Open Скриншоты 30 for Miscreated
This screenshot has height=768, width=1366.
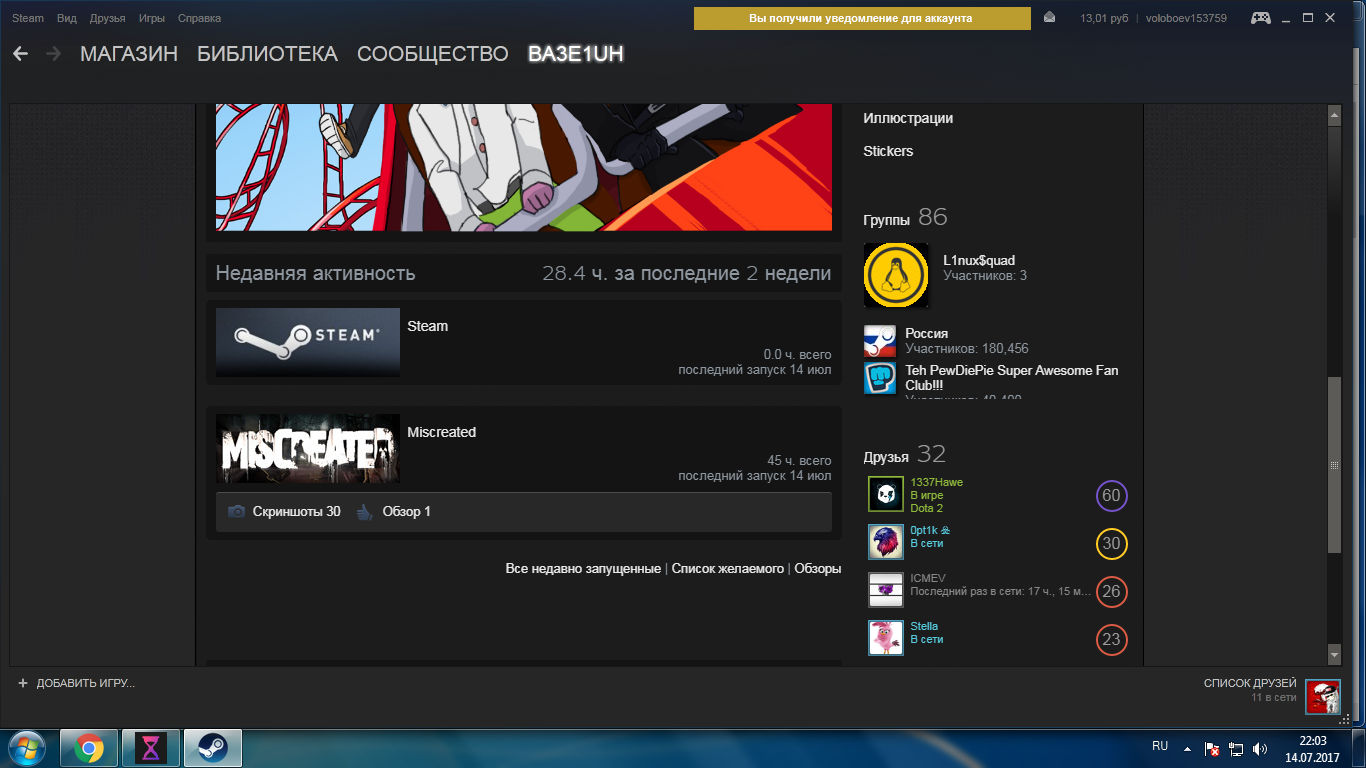click(296, 512)
